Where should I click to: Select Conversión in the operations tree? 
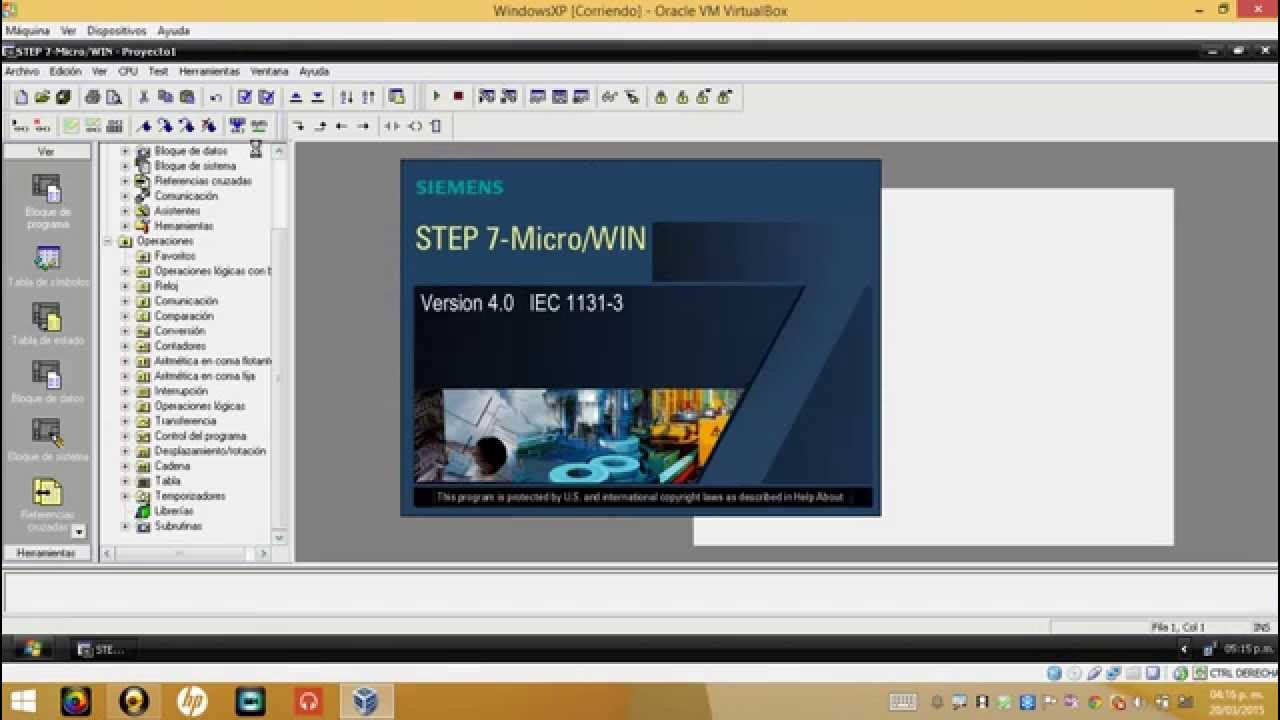(x=180, y=331)
